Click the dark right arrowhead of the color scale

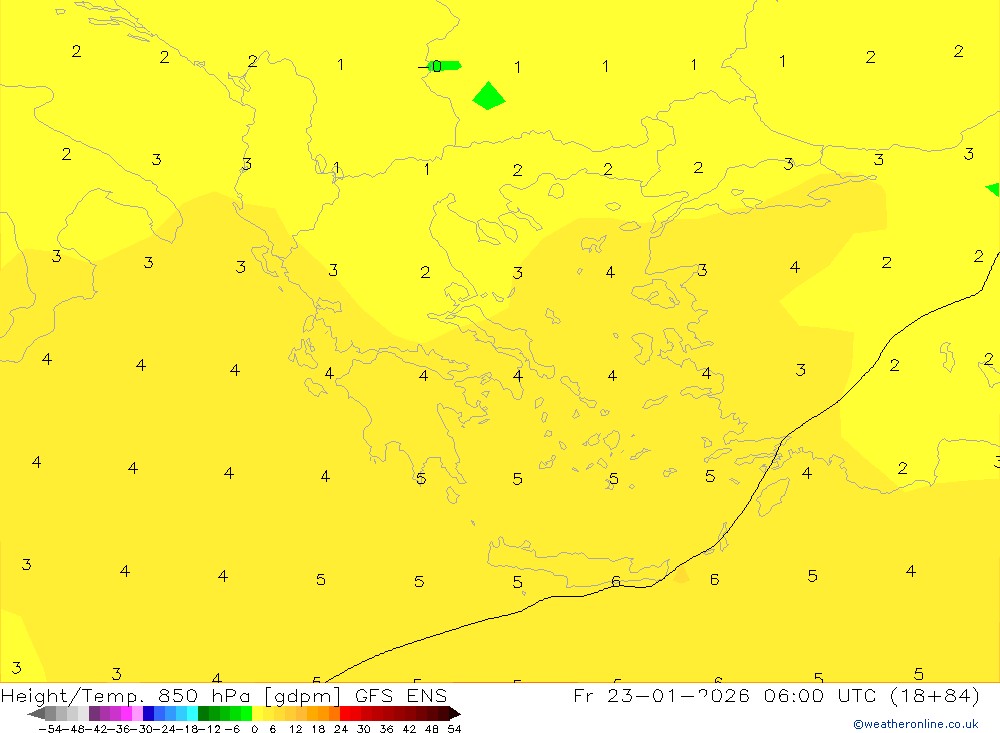(x=455, y=714)
